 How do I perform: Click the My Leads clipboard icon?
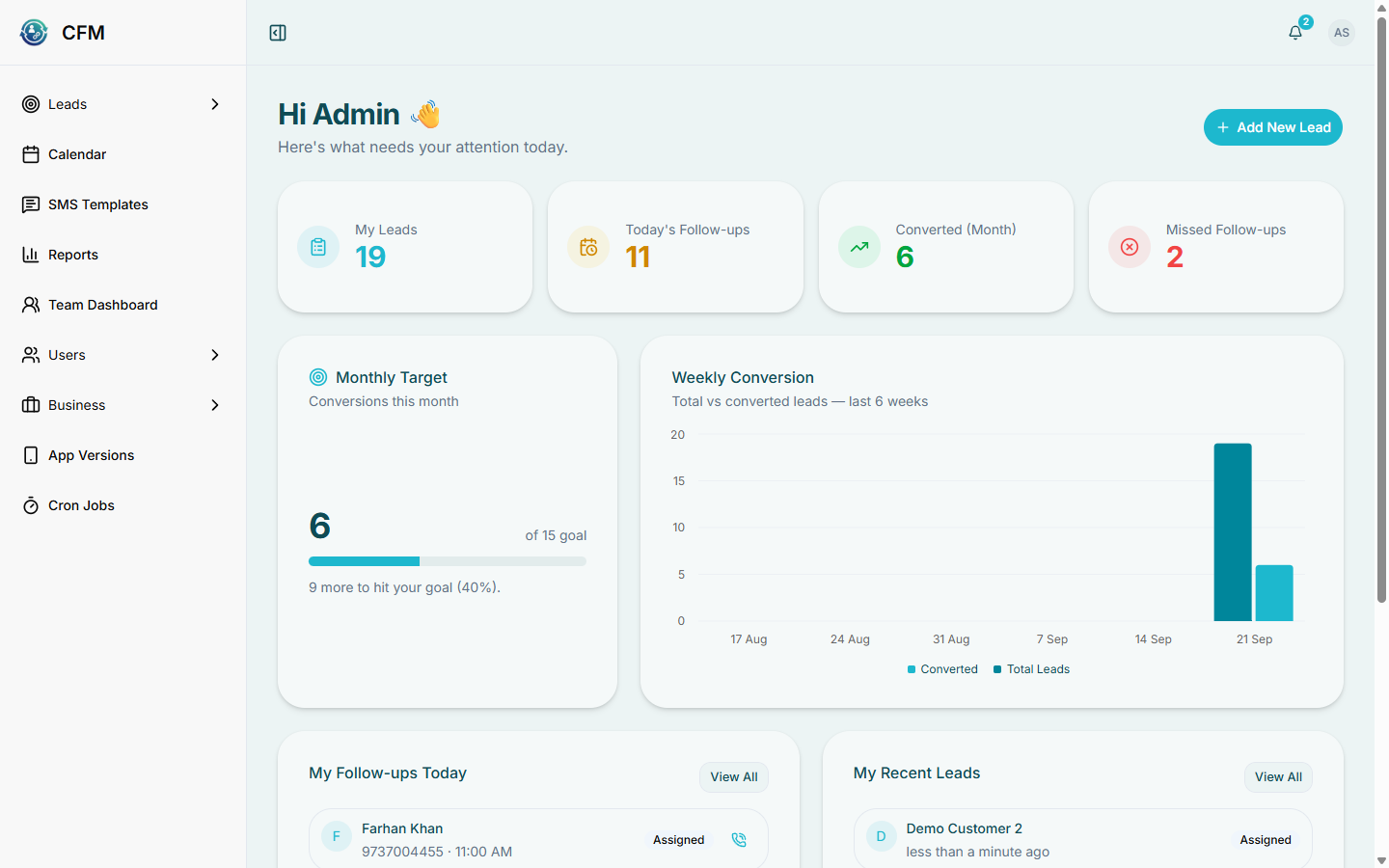[x=318, y=247]
